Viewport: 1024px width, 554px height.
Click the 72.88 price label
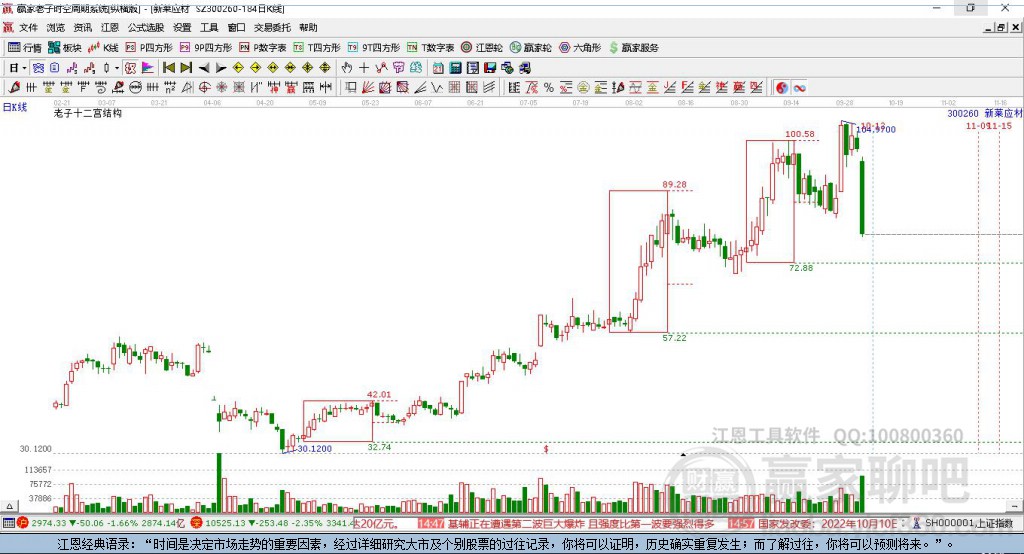801,268
